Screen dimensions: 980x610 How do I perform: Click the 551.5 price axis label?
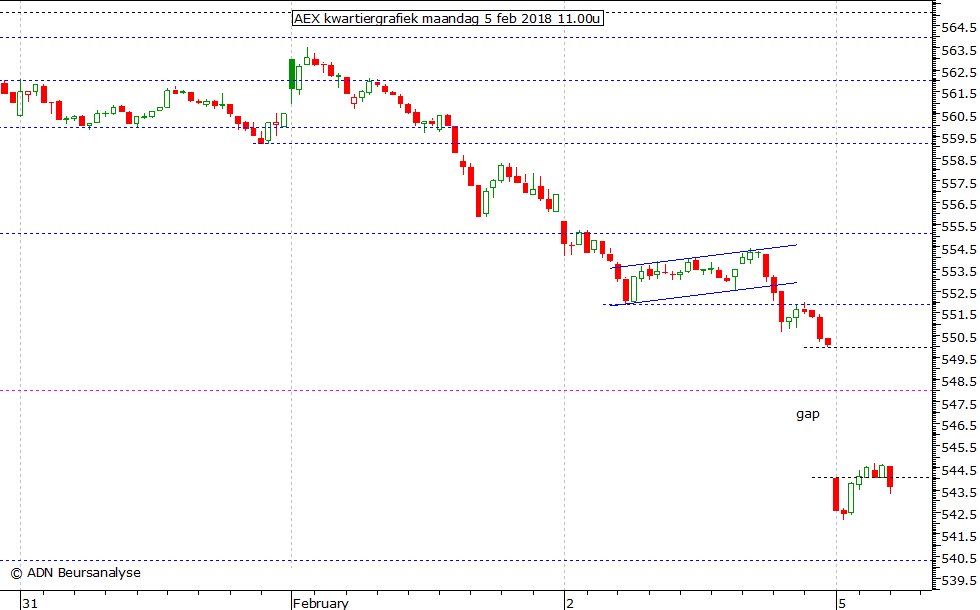(959, 316)
